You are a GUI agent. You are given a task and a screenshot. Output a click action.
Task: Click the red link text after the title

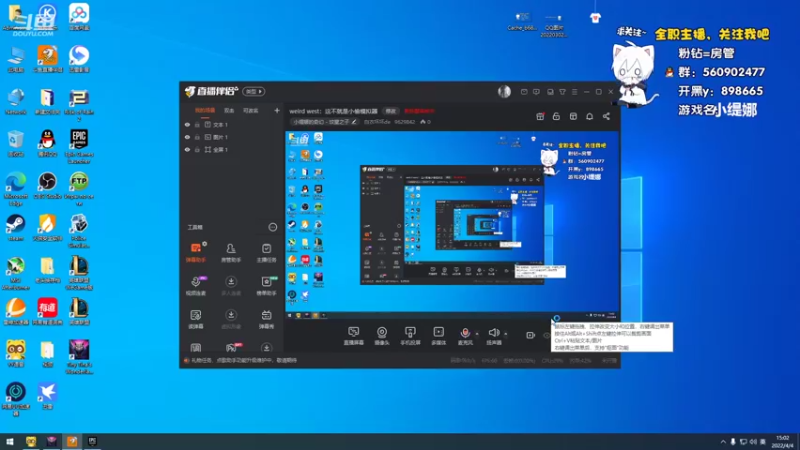point(419,111)
